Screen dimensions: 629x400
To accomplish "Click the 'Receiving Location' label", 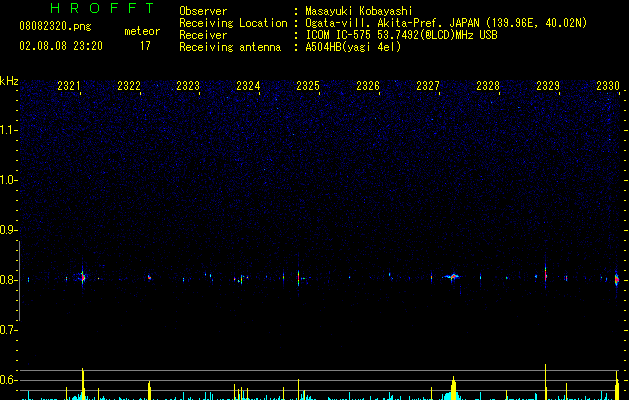I will tap(233, 23).
